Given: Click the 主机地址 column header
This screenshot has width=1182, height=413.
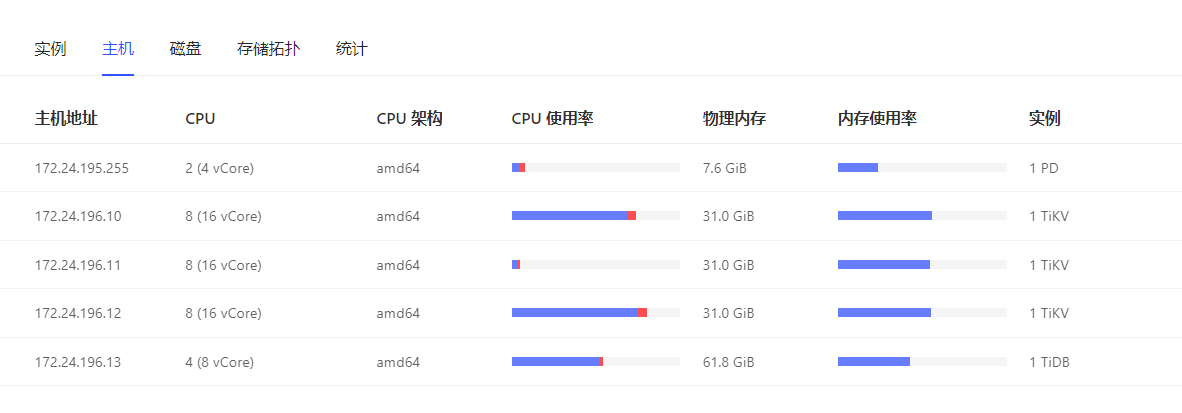Looking at the screenshot, I should click(x=66, y=119).
